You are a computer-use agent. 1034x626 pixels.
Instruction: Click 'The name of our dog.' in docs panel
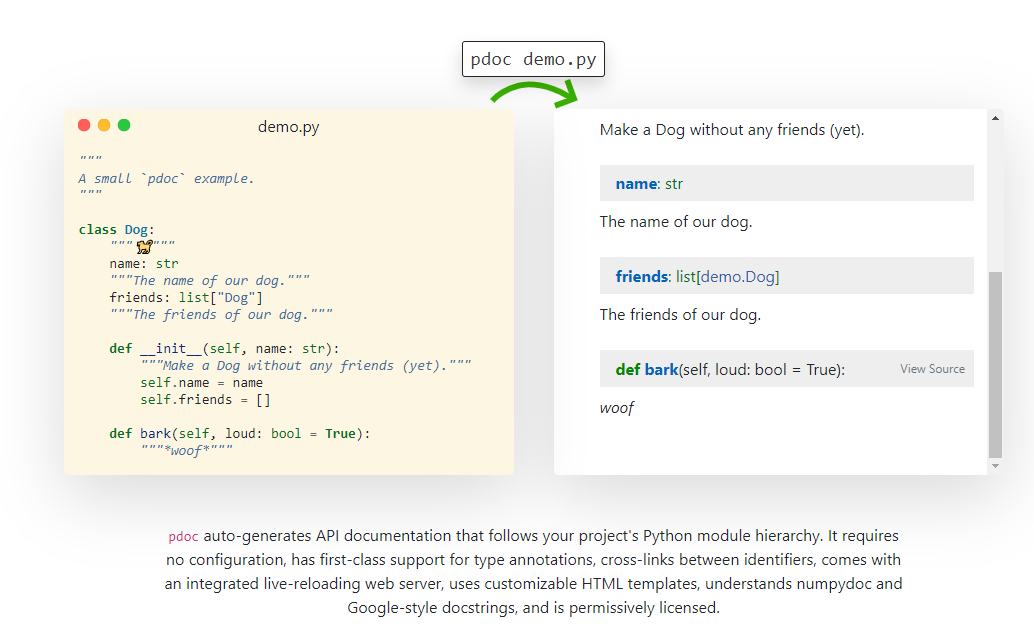pyautogui.click(x=675, y=222)
